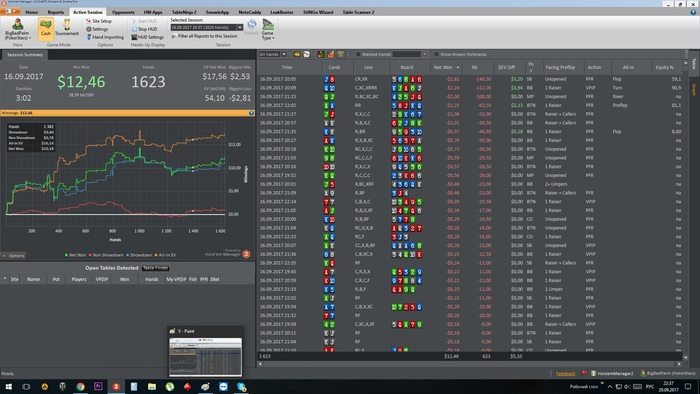Open Site Setup options
The height and width of the screenshot is (394, 700).
point(99,21)
